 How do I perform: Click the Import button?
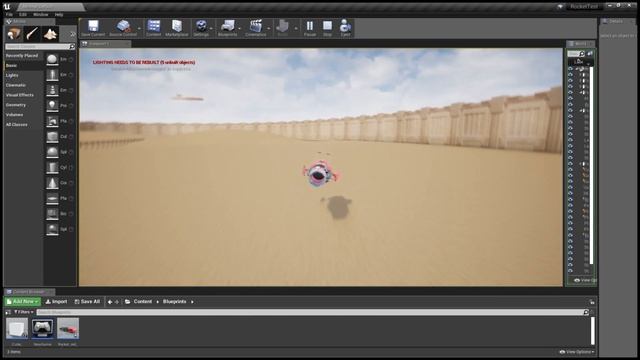(56, 302)
